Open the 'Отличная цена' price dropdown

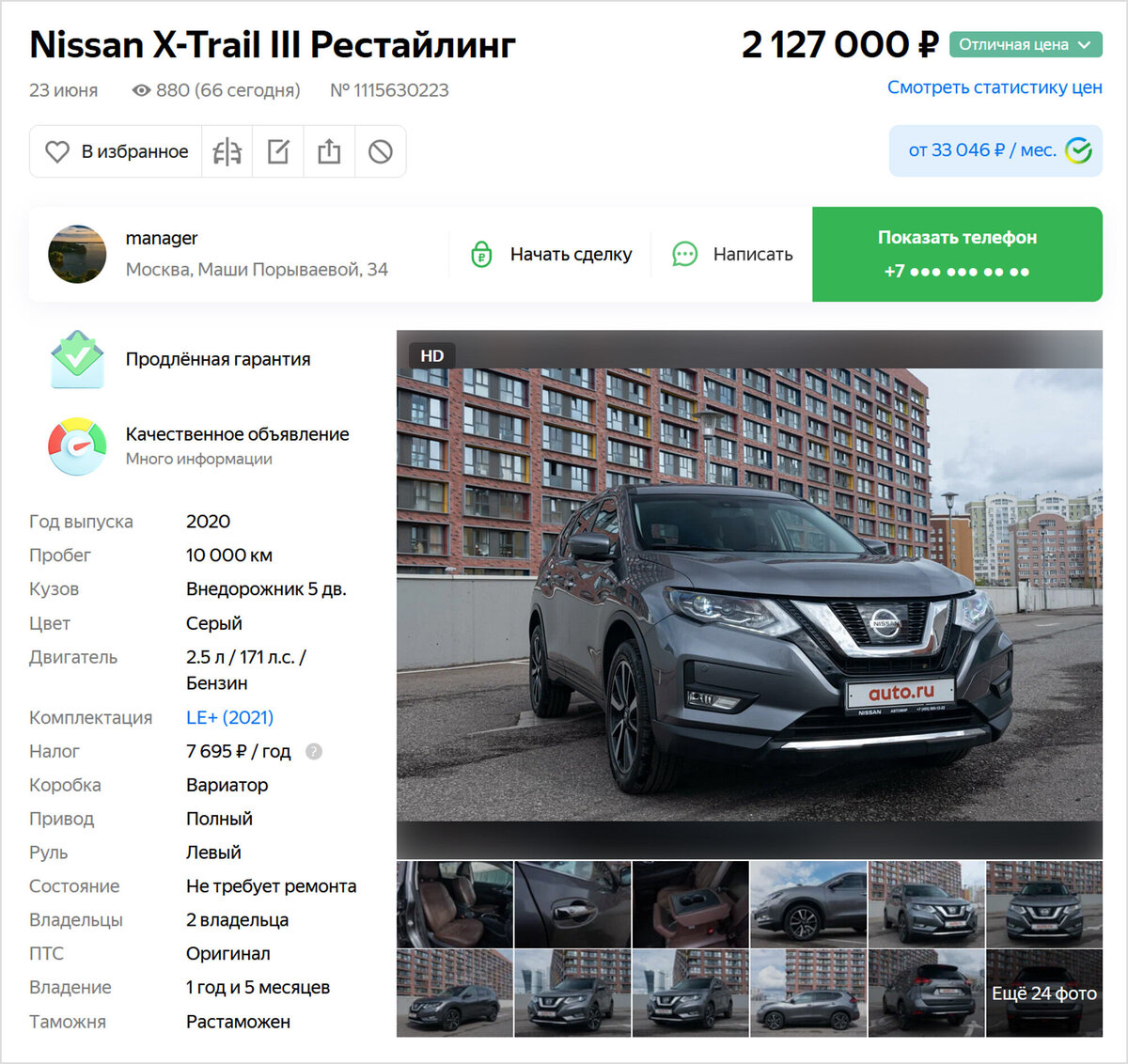1026,44
